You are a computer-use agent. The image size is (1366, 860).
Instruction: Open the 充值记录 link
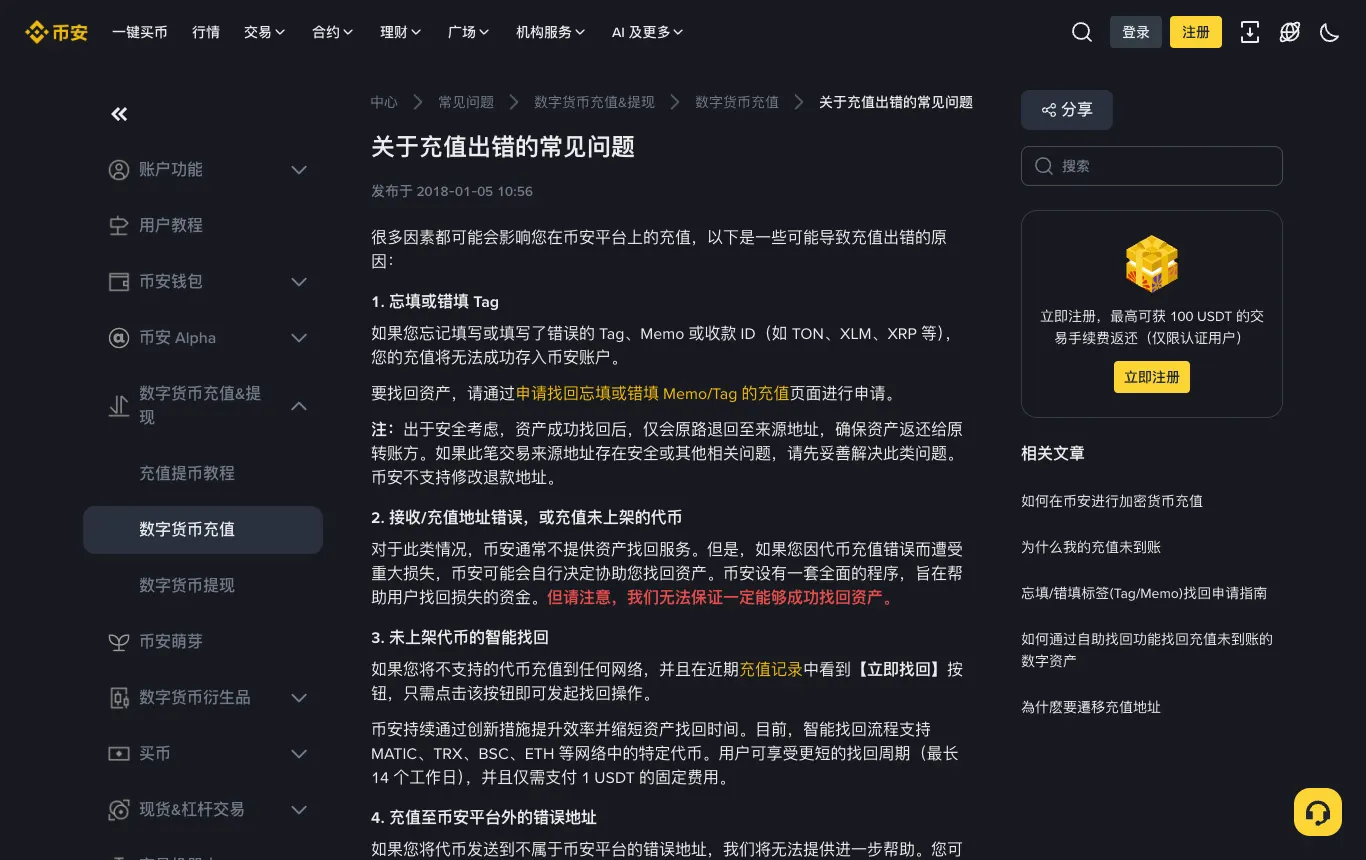click(x=771, y=670)
